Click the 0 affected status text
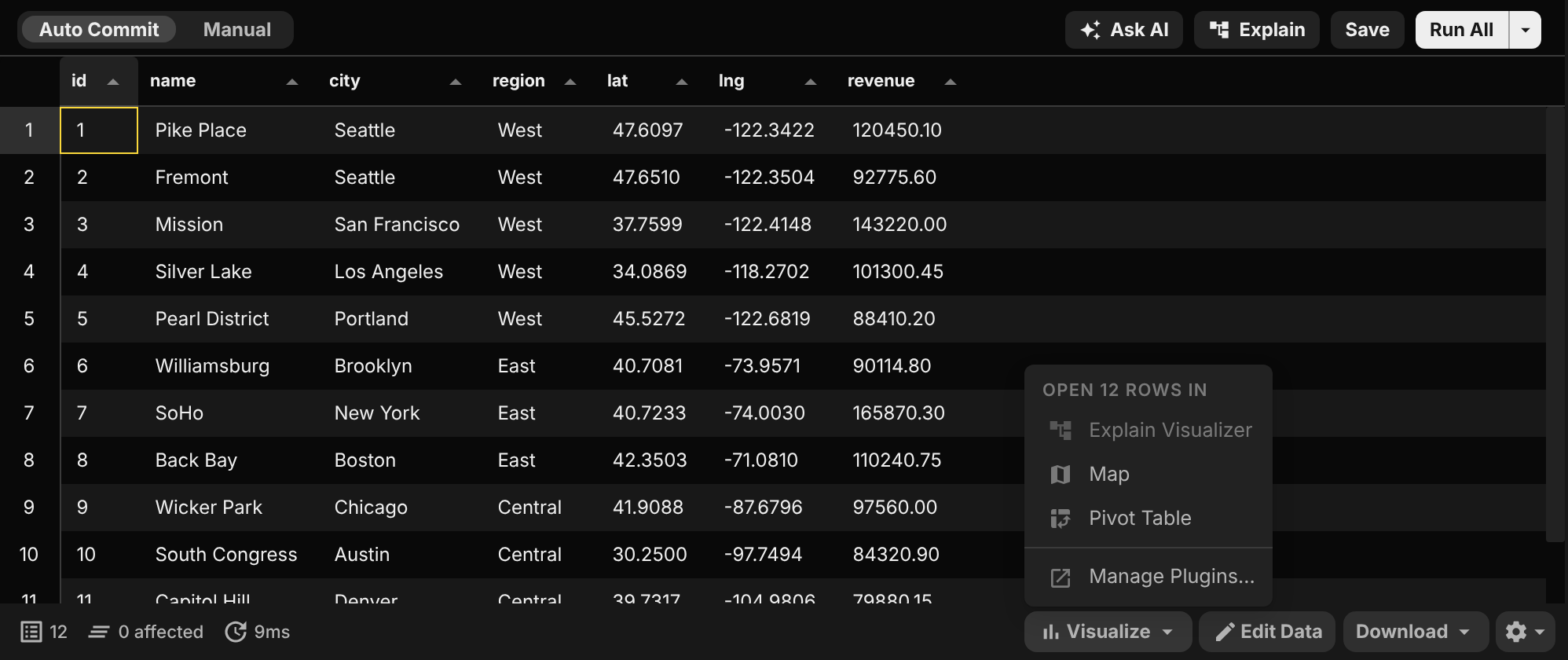 pyautogui.click(x=160, y=632)
